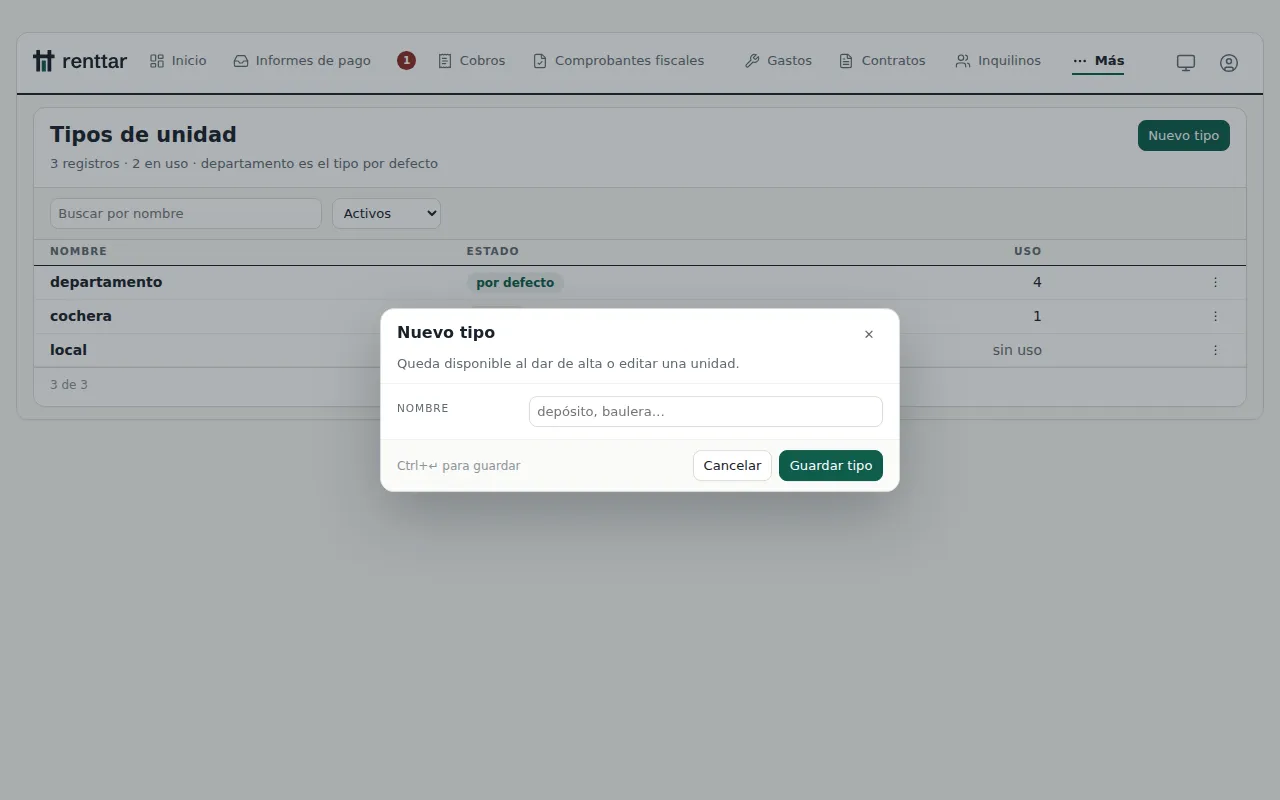Open Contratos from the nav bar
Image resolution: width=1280 pixels, height=800 pixels.
tap(882, 61)
